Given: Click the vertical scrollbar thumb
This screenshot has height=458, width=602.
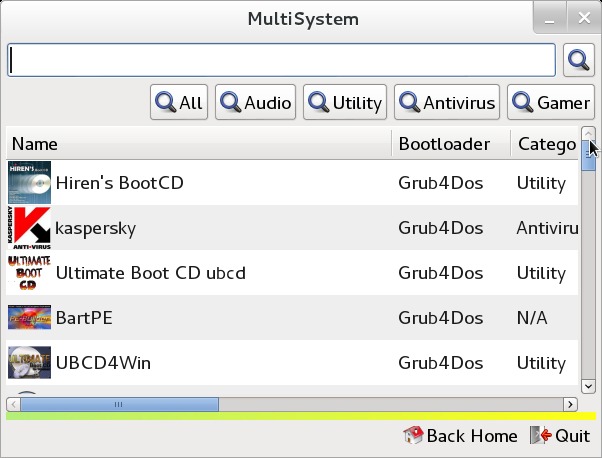Looking at the screenshot, I should click(x=588, y=155).
